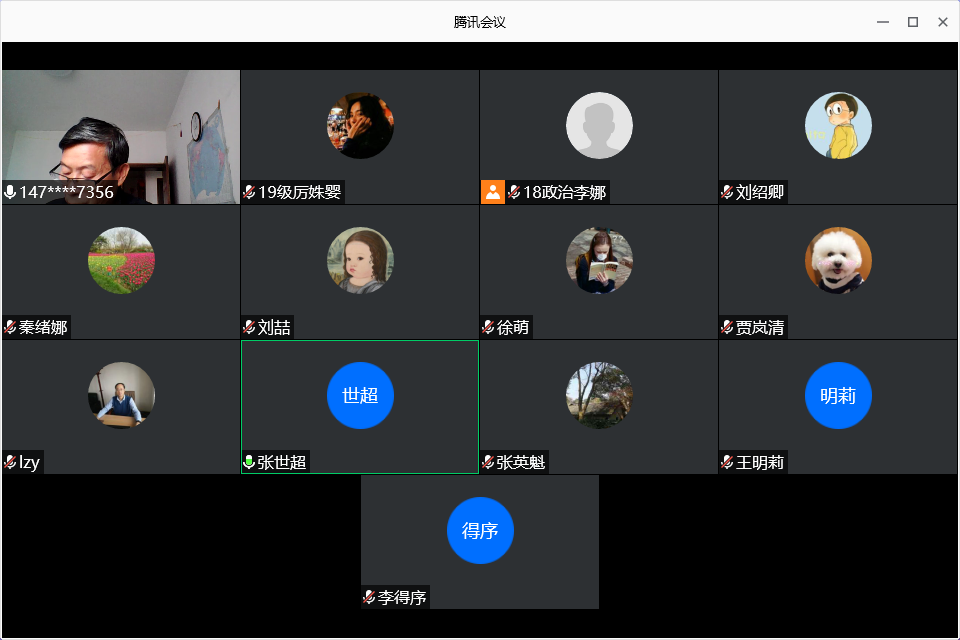Click the muted mic icon beside 王明莉
960x640 pixels.
[x=727, y=462]
